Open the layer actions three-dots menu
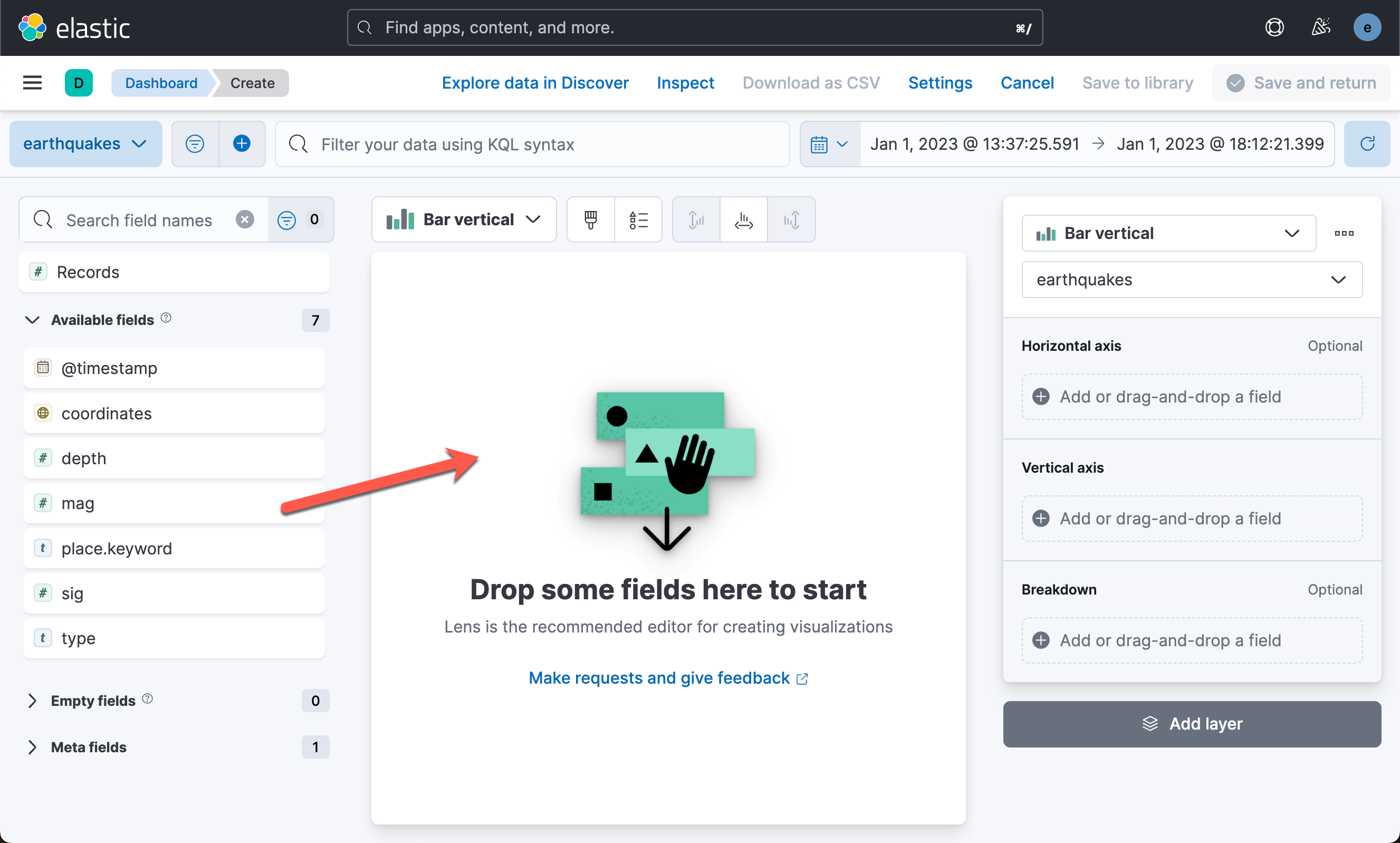The image size is (1400, 843). 1344,233
